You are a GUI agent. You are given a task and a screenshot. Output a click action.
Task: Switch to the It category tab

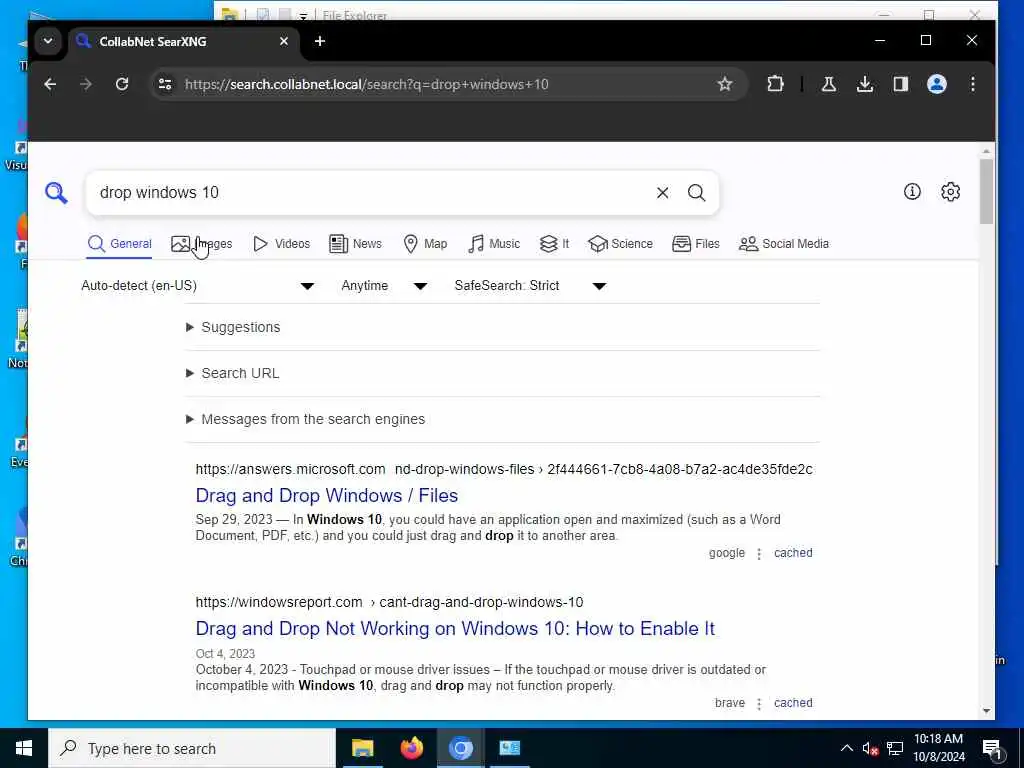click(x=554, y=244)
